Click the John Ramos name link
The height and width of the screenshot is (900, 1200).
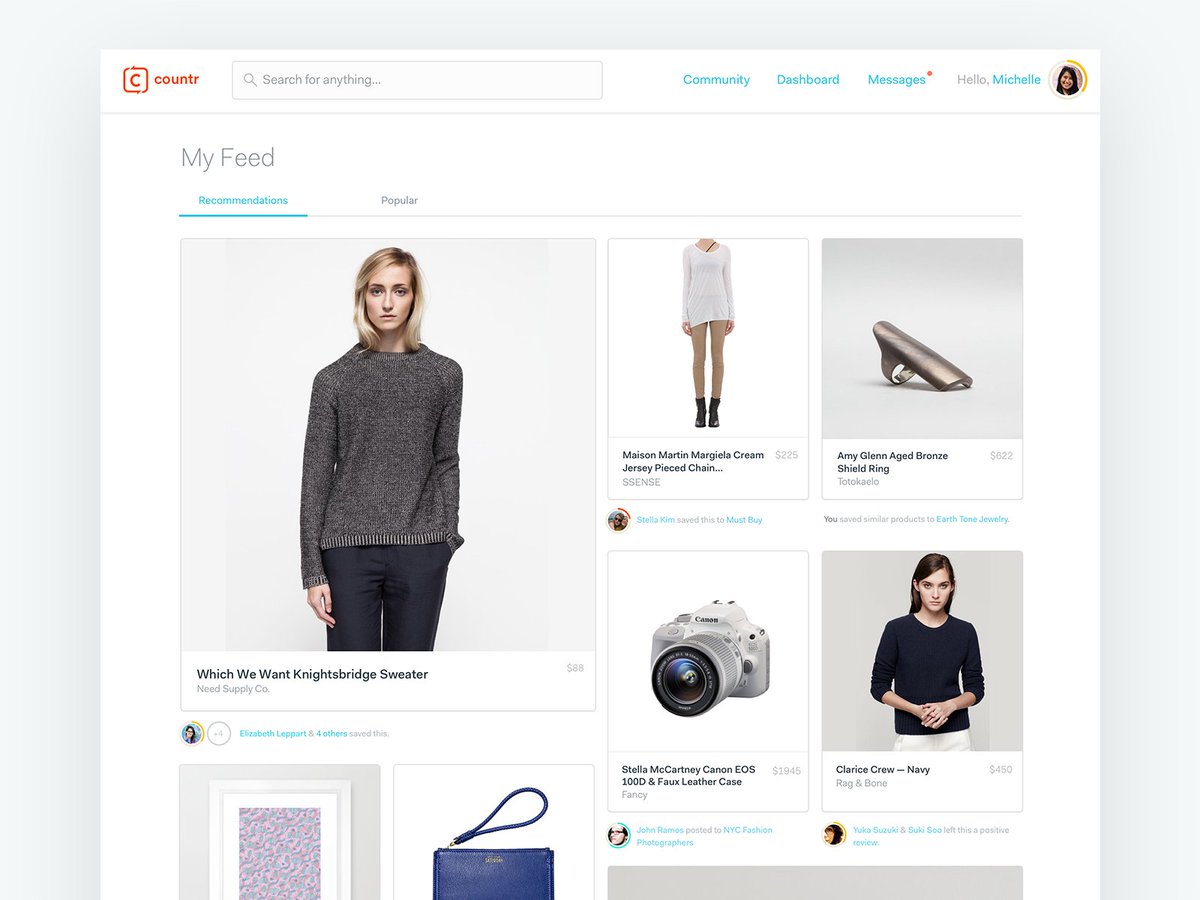click(x=660, y=830)
